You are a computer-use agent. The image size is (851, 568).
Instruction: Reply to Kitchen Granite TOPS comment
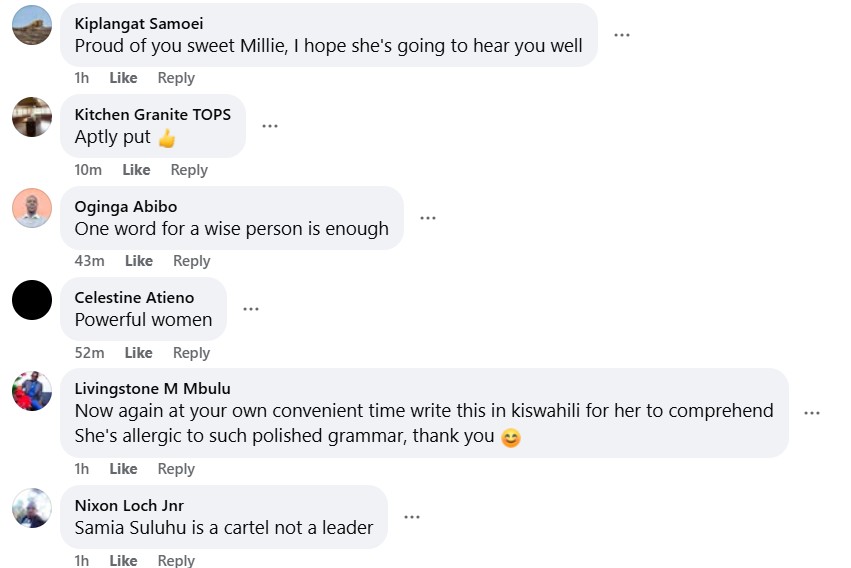pyautogui.click(x=189, y=170)
